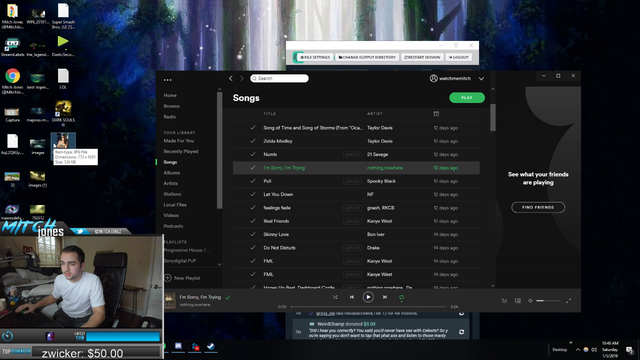Open the Spotify play queue icon
640x360 pixels.
click(x=504, y=301)
